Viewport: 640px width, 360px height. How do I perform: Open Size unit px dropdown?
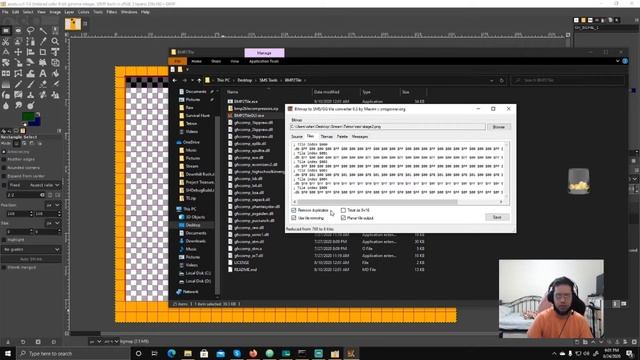pos(53,223)
